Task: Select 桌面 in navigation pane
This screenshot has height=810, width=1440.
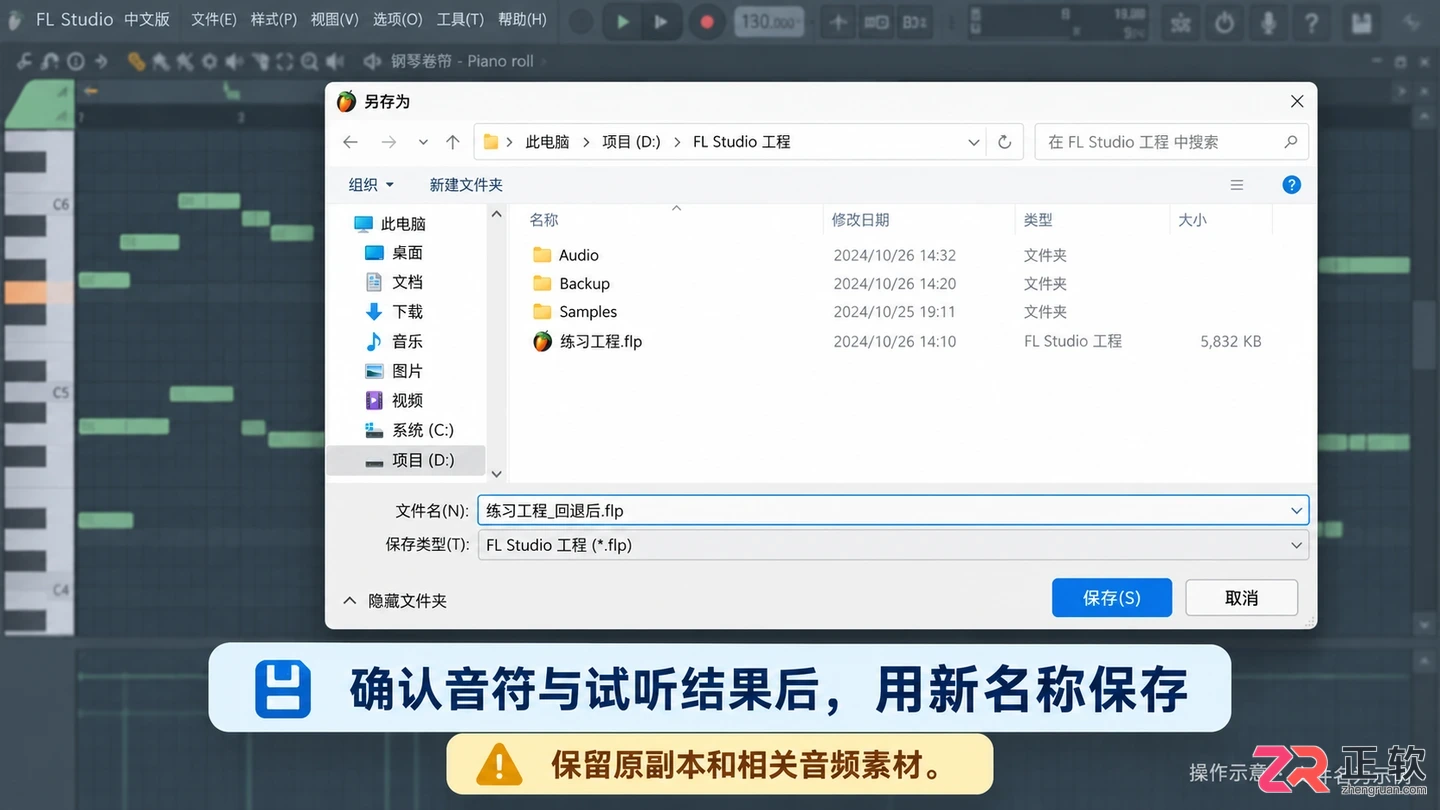Action: tap(407, 253)
